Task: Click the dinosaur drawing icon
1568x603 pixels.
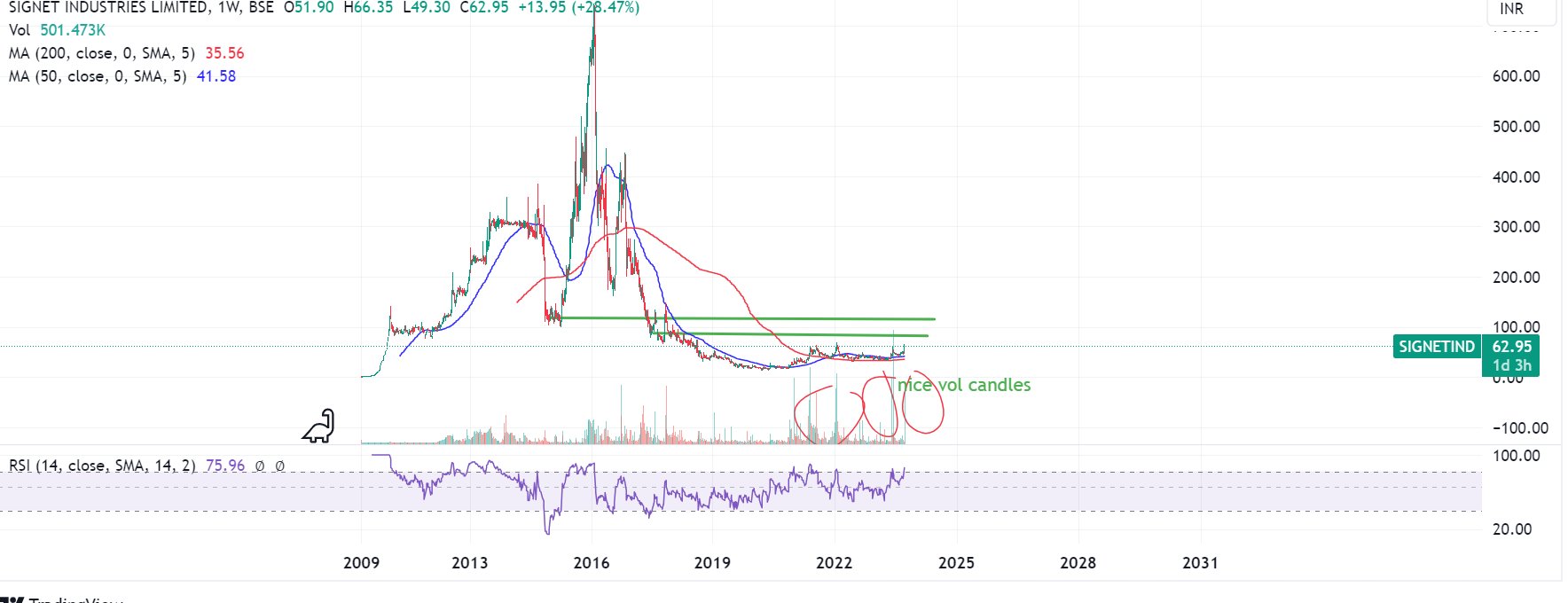Action: pos(319,426)
